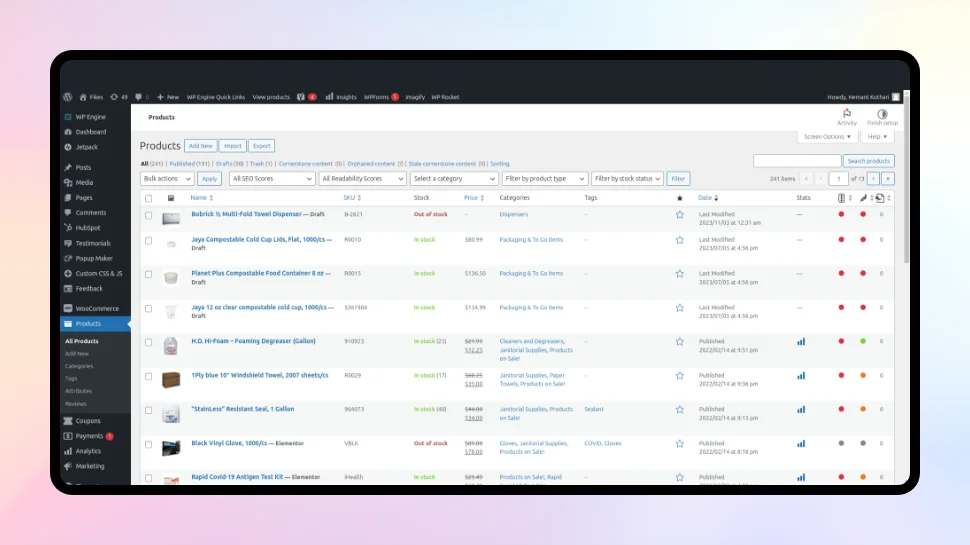Expand the Filter by stock status dropdown

[x=627, y=178]
